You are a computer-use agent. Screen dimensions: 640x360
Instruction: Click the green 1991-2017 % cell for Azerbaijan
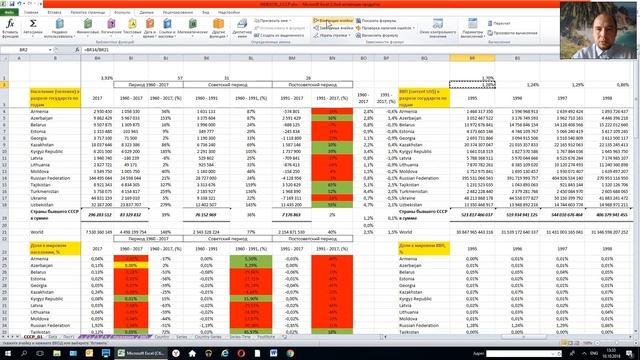[x=332, y=118]
